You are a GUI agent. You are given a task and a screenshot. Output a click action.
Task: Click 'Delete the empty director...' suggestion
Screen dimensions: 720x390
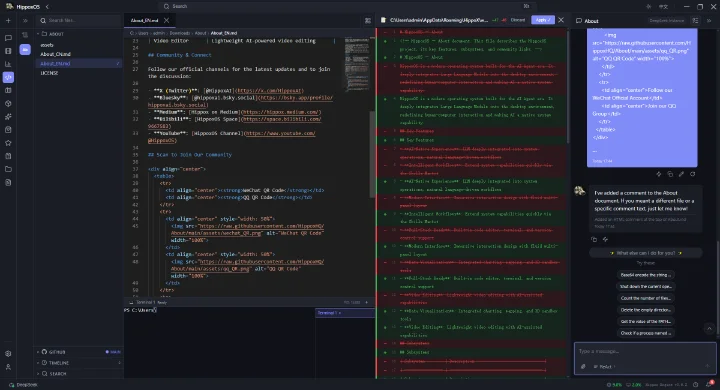[646, 310]
